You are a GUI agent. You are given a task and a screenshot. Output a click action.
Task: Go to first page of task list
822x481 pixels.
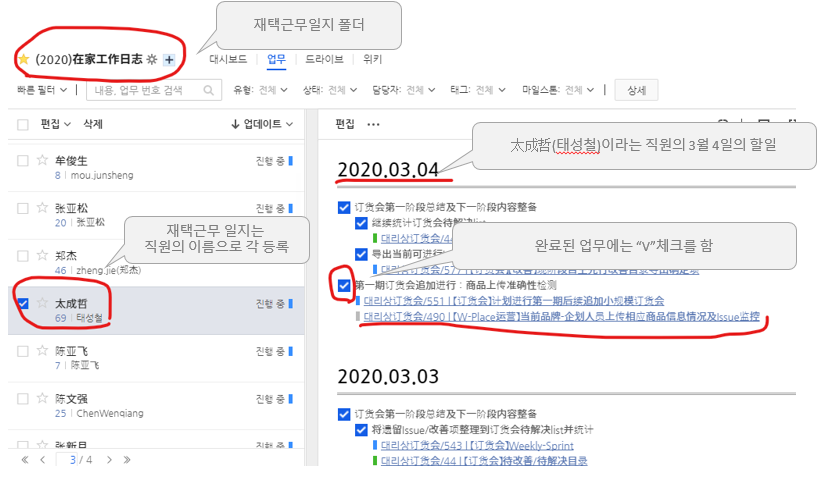[25, 460]
